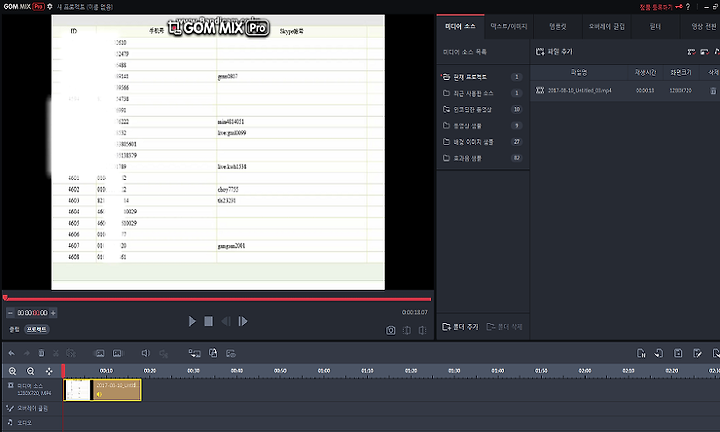Sort by the 화면크기 column header

click(x=681, y=73)
